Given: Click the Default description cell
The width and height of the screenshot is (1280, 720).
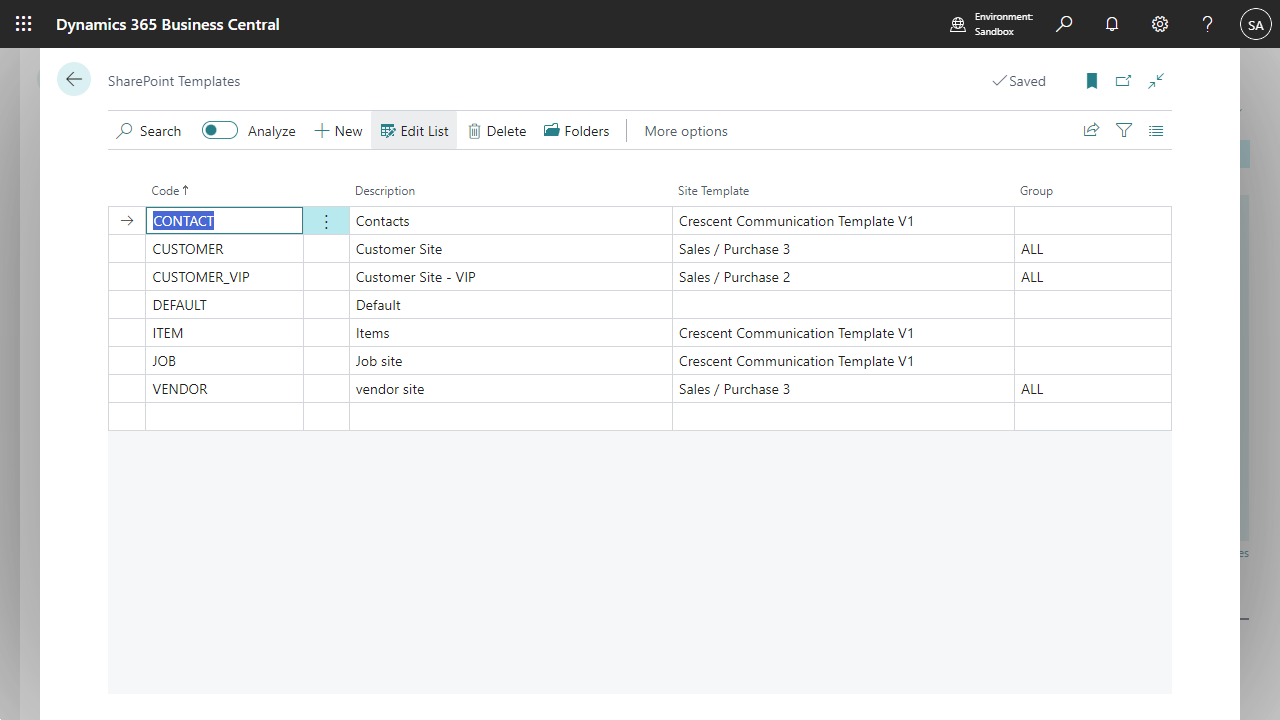Looking at the screenshot, I should pos(511,305).
